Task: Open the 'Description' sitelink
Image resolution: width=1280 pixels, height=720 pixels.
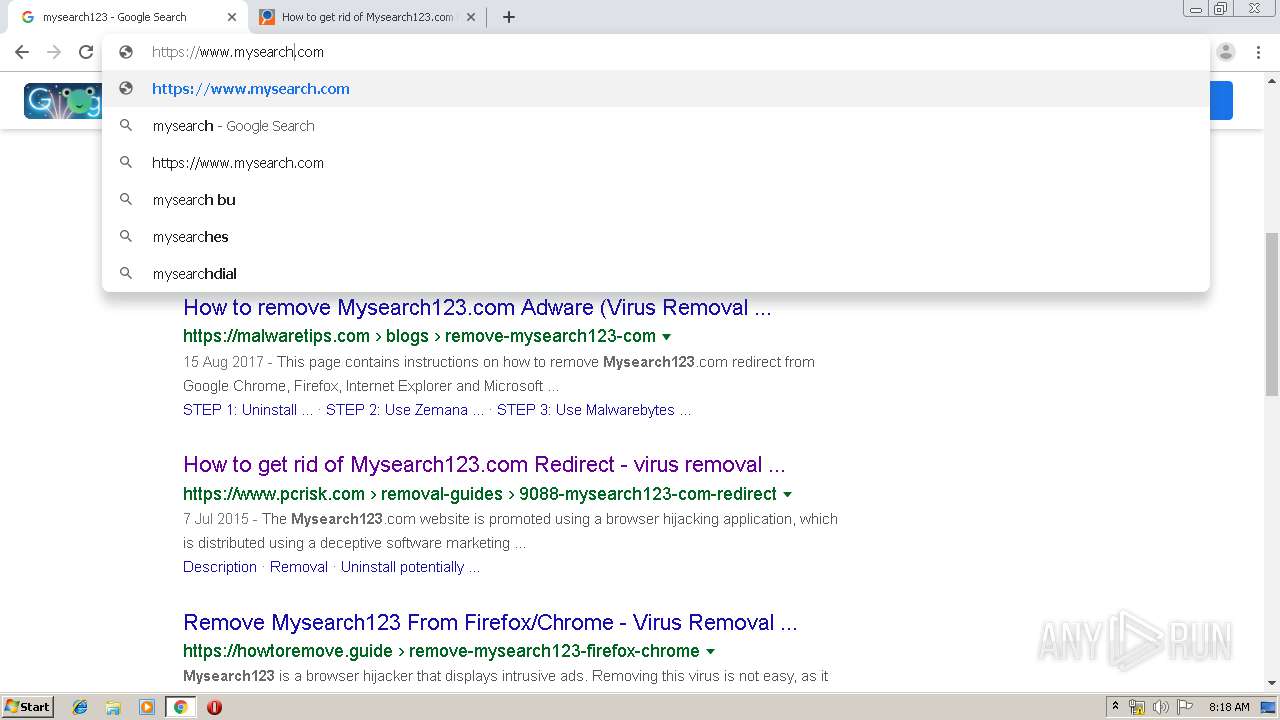Action: 220,567
